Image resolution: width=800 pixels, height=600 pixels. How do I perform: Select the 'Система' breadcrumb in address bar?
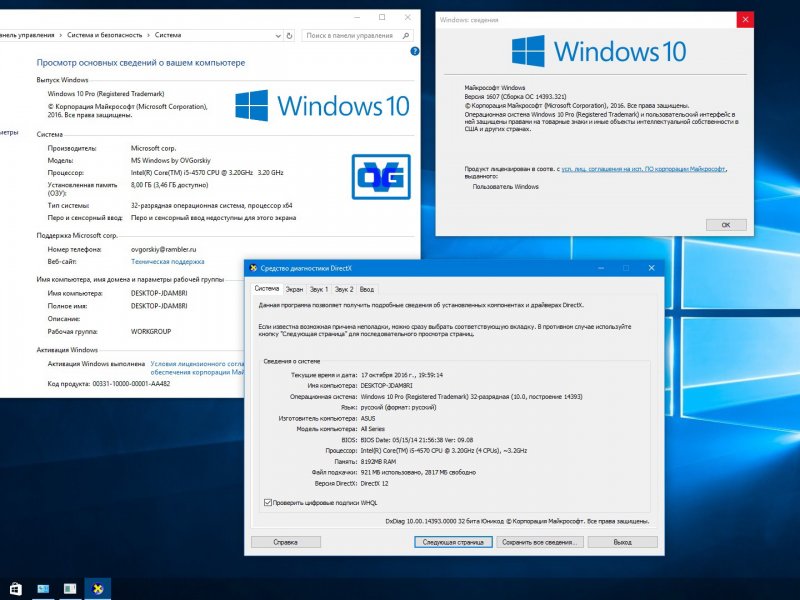(x=168, y=35)
